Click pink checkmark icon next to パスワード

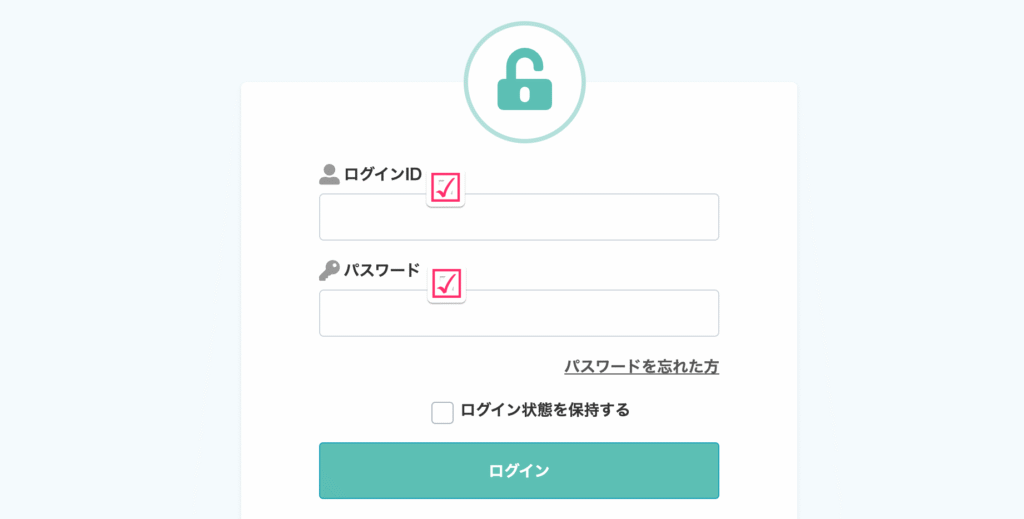pos(446,284)
